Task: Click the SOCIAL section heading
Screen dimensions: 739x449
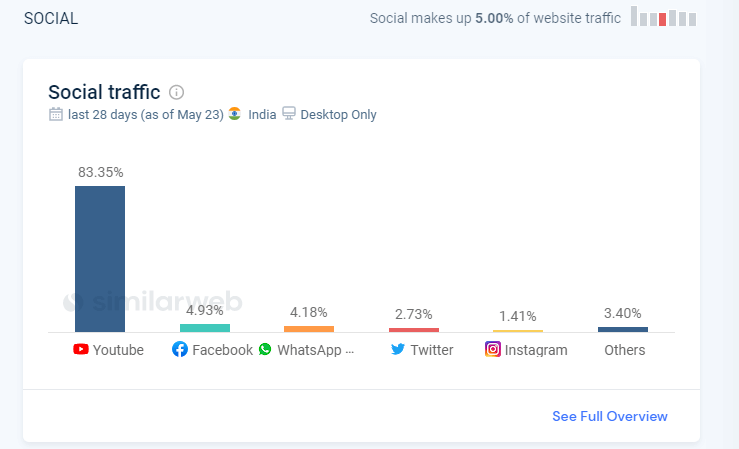Action: click(x=51, y=18)
